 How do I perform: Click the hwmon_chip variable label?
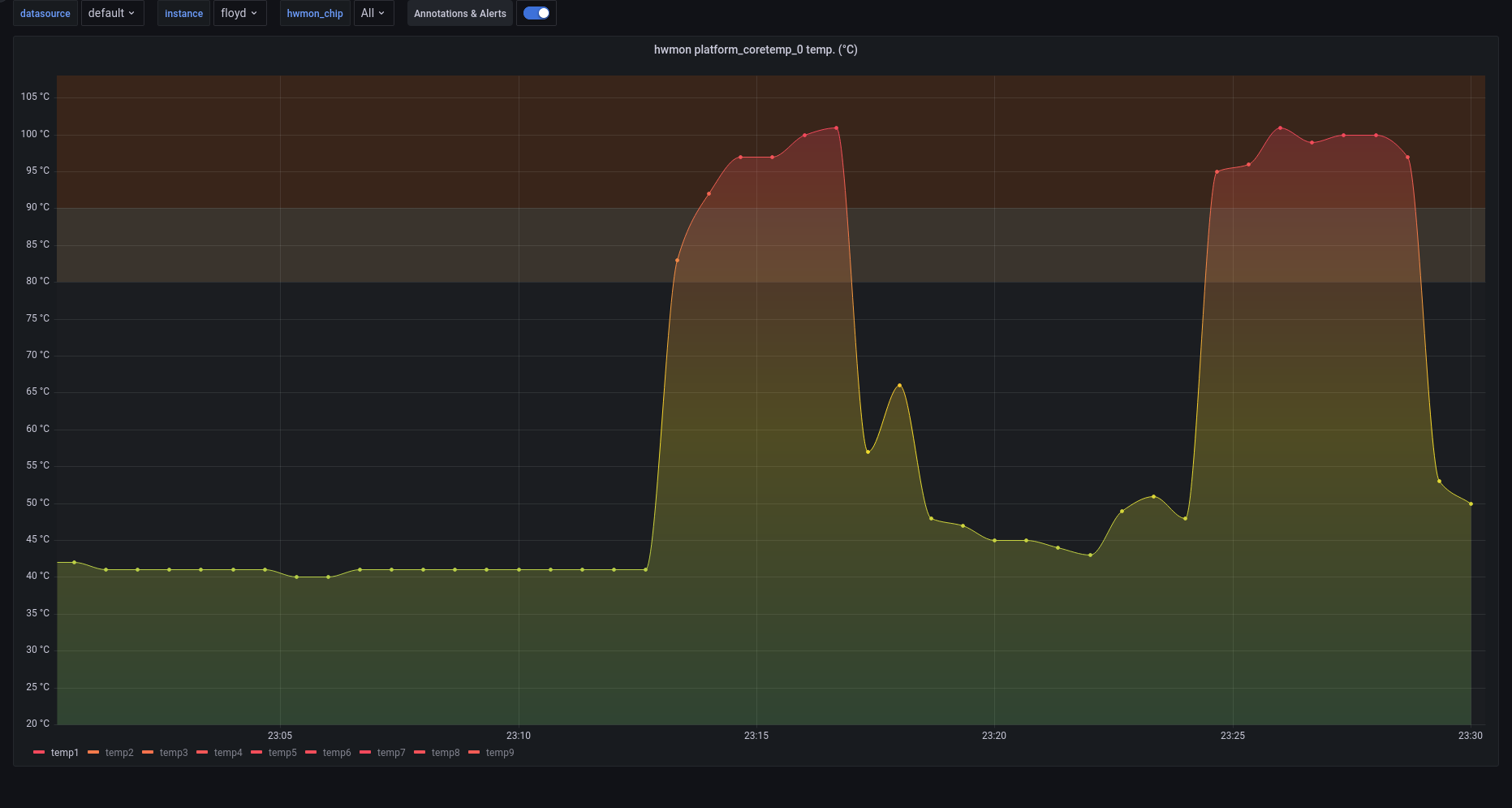click(x=315, y=14)
